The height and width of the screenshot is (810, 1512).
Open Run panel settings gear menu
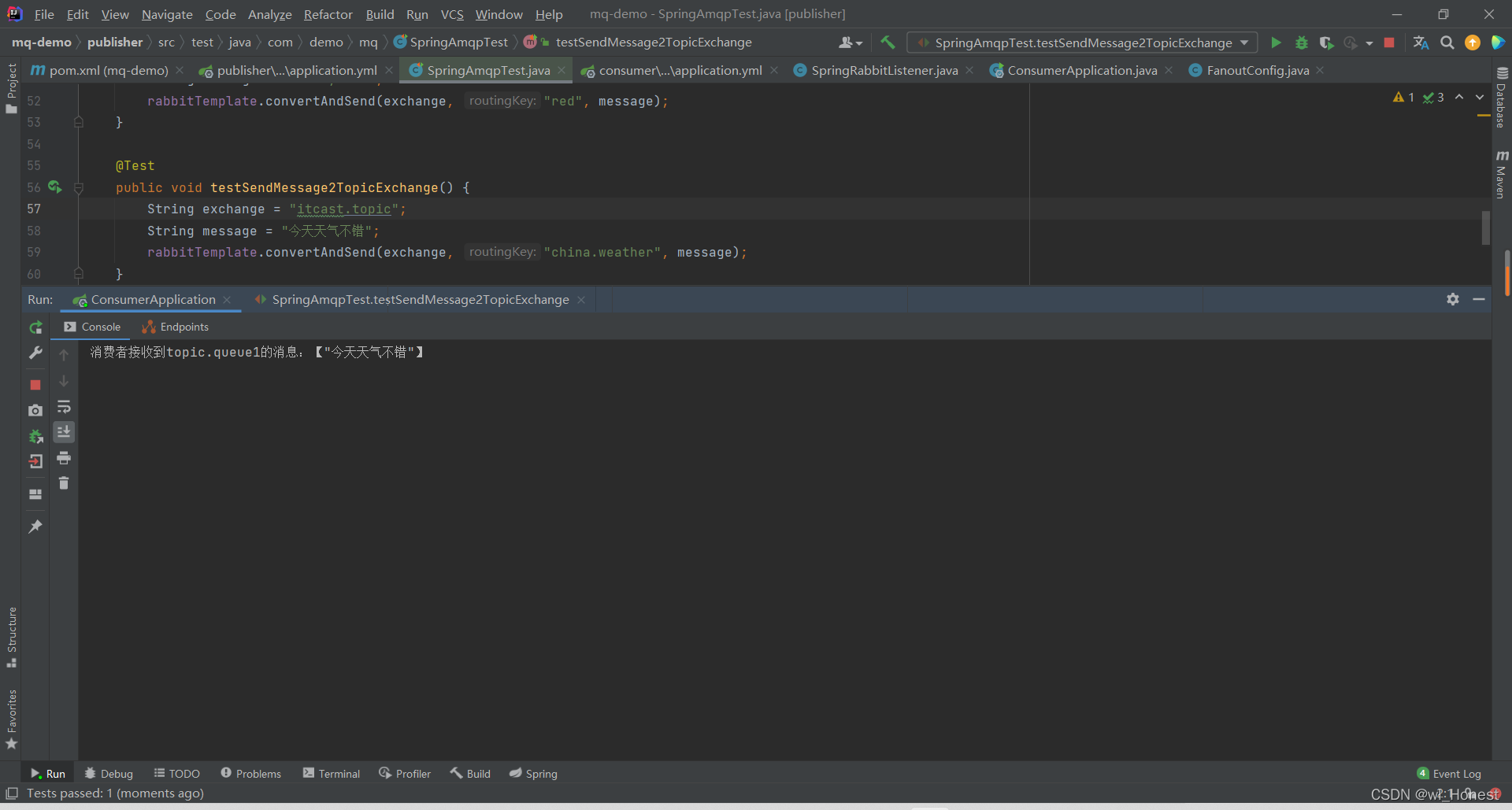(1453, 299)
